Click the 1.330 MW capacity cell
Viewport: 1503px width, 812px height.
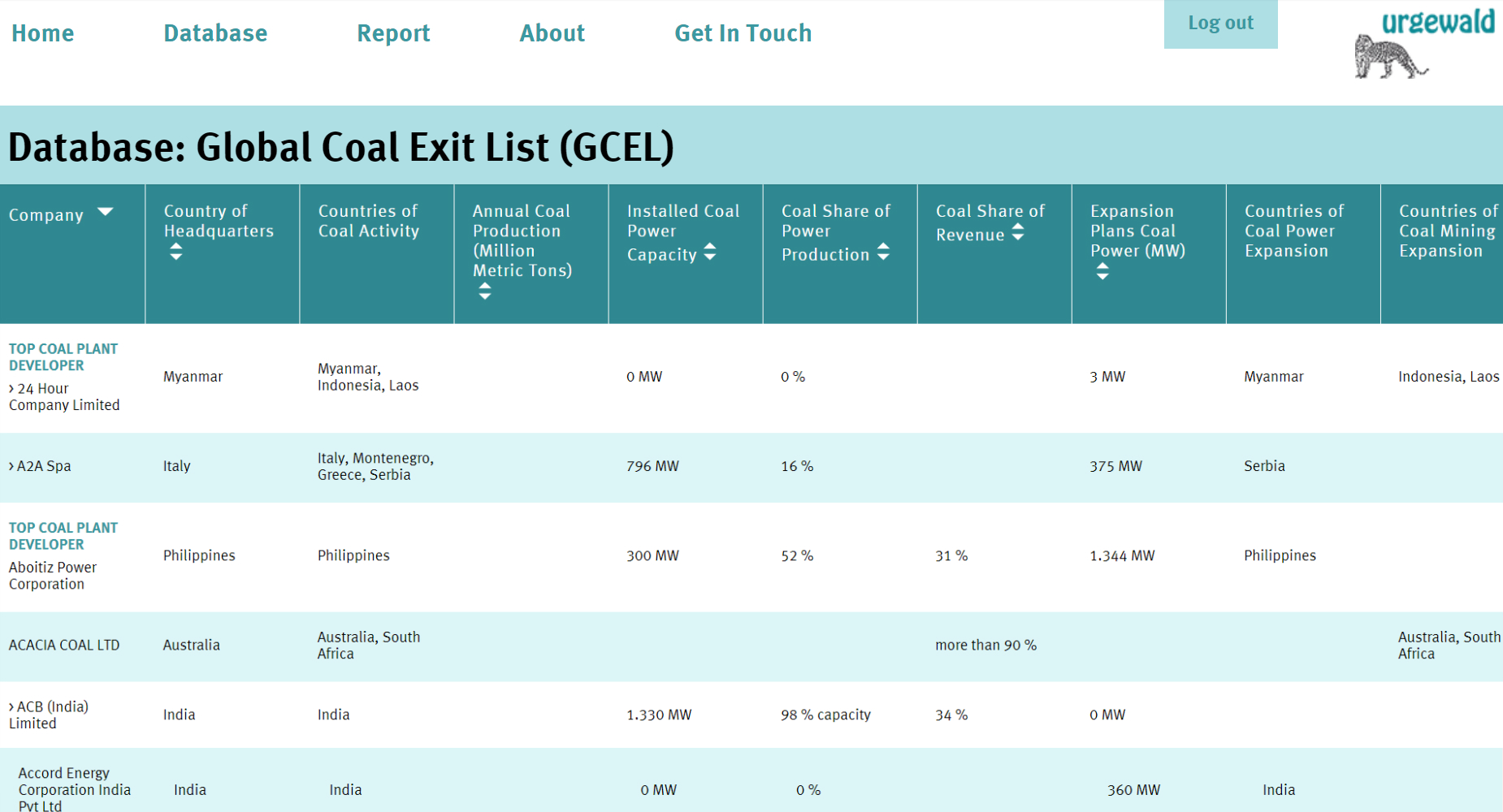[659, 715]
